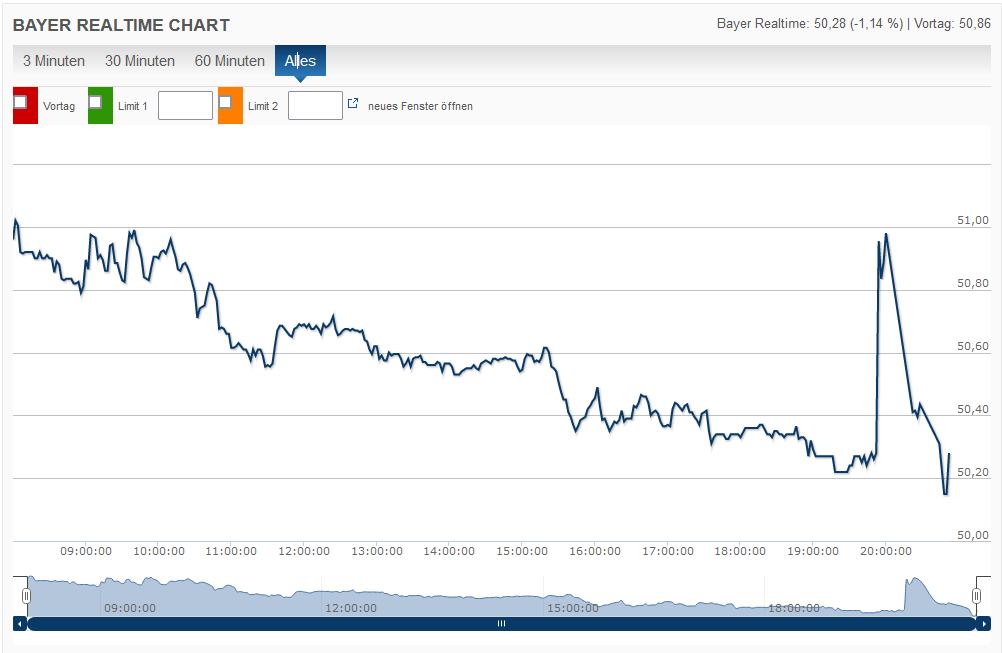Switch to the 30 Minuten tab
The height and width of the screenshot is (653, 1002).
tap(140, 61)
